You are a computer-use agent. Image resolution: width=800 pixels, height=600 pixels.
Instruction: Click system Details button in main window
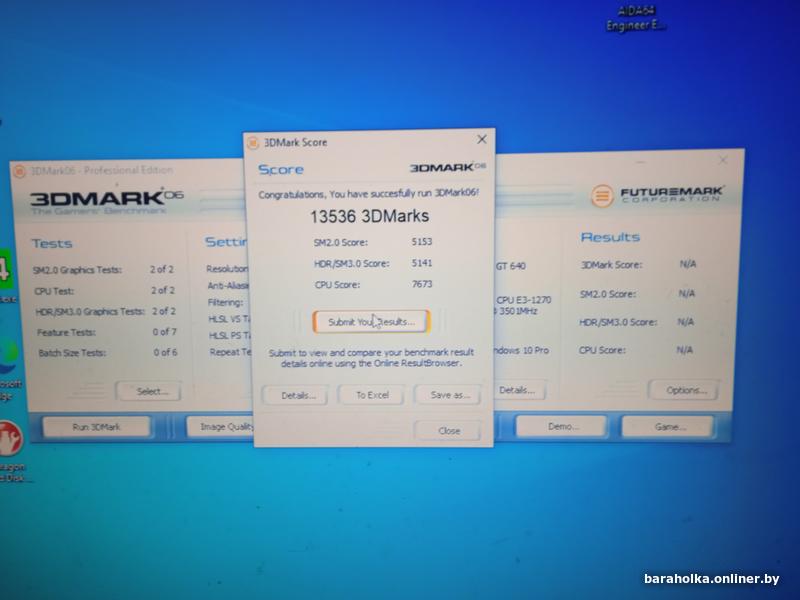[517, 390]
